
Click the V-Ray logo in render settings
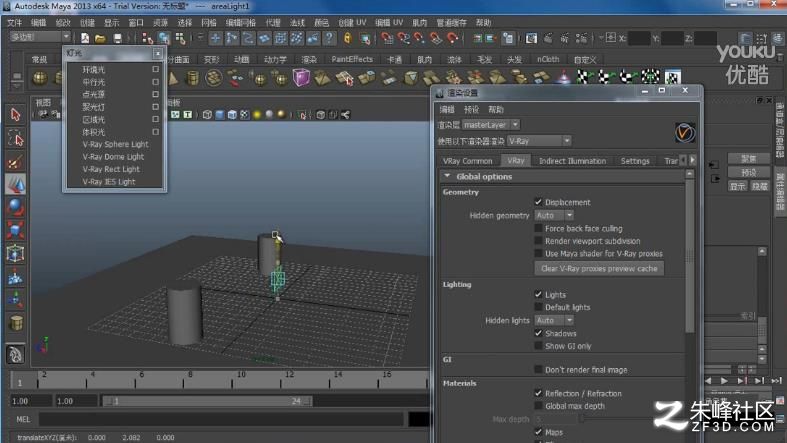point(685,133)
